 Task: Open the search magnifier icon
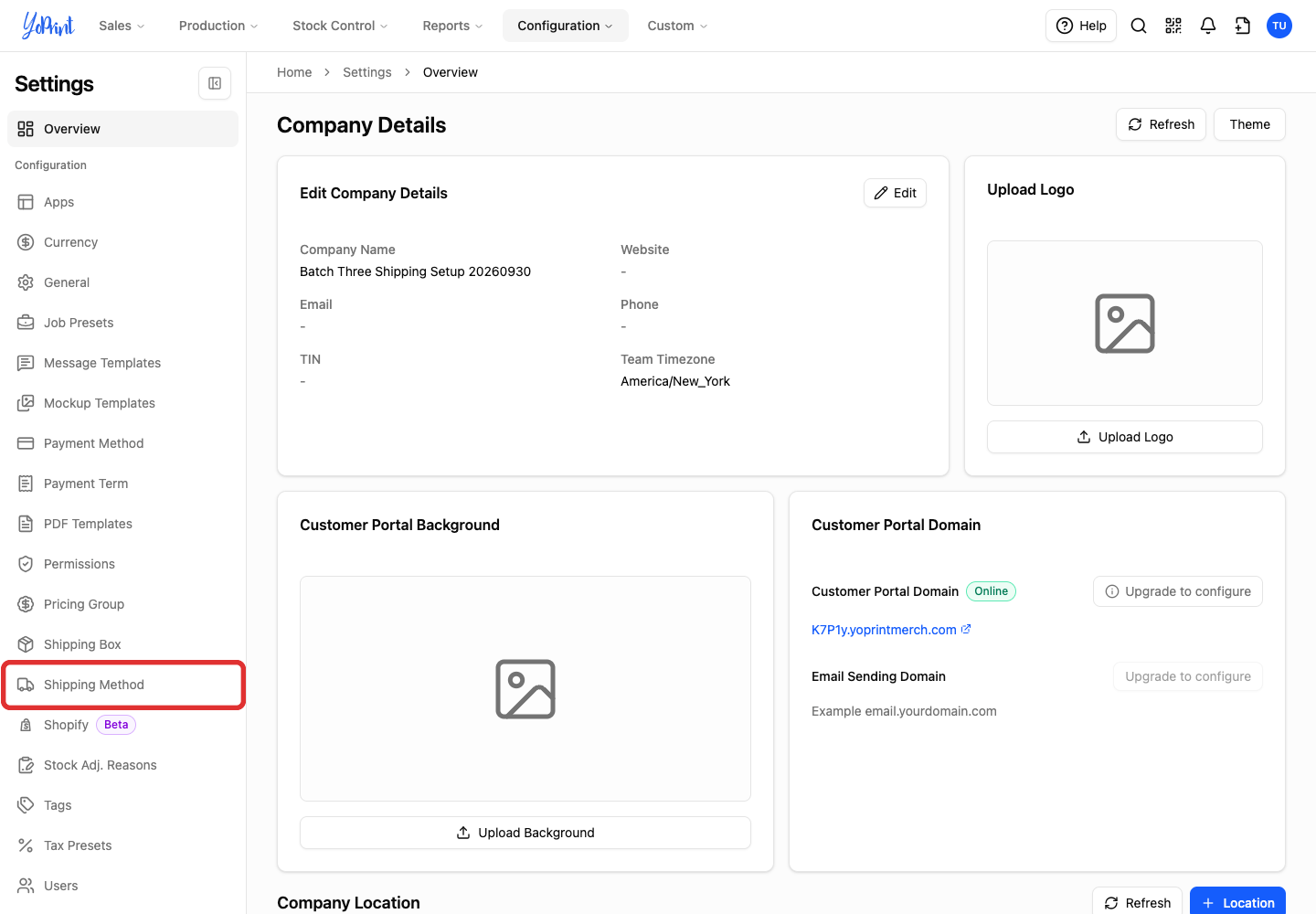[x=1139, y=26]
